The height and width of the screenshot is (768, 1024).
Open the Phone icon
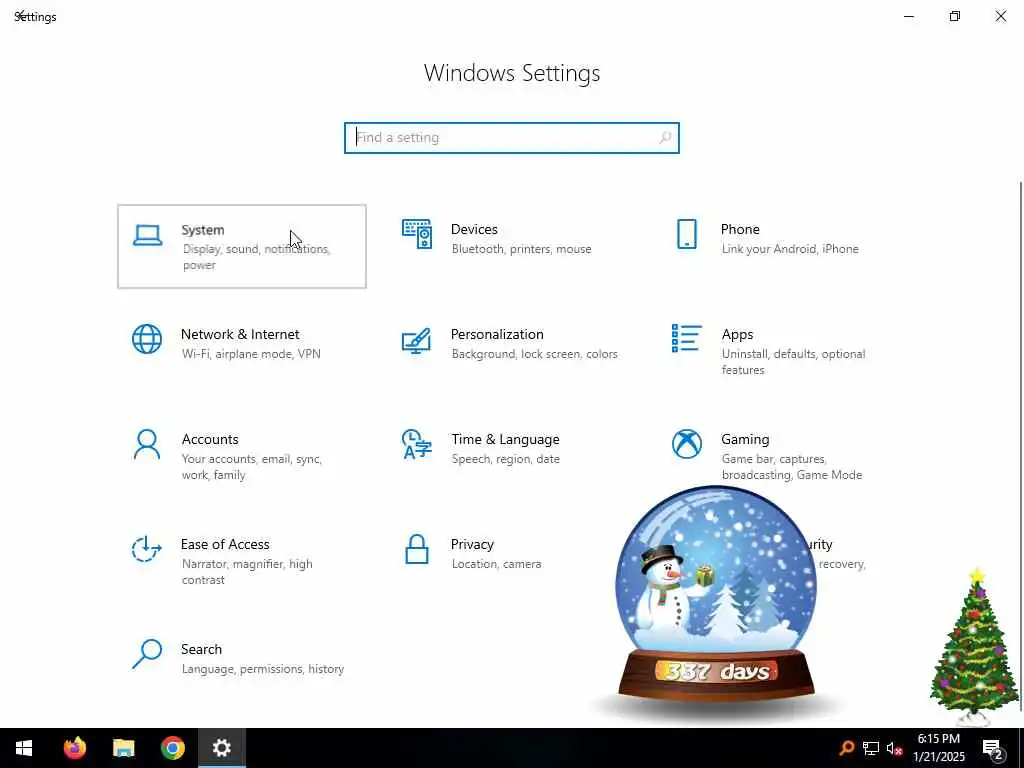(686, 234)
